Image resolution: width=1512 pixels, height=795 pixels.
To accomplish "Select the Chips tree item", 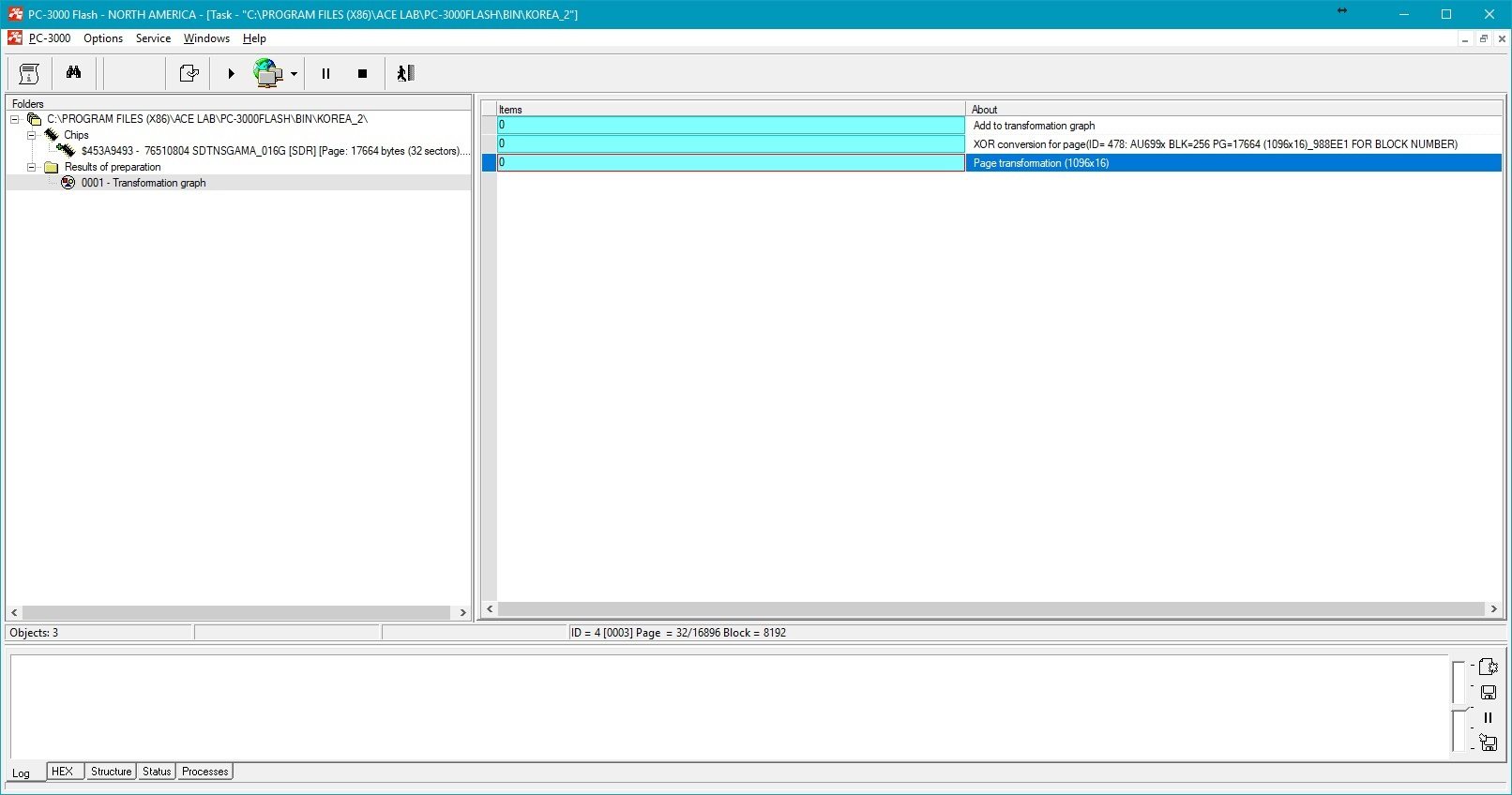I will [x=76, y=135].
